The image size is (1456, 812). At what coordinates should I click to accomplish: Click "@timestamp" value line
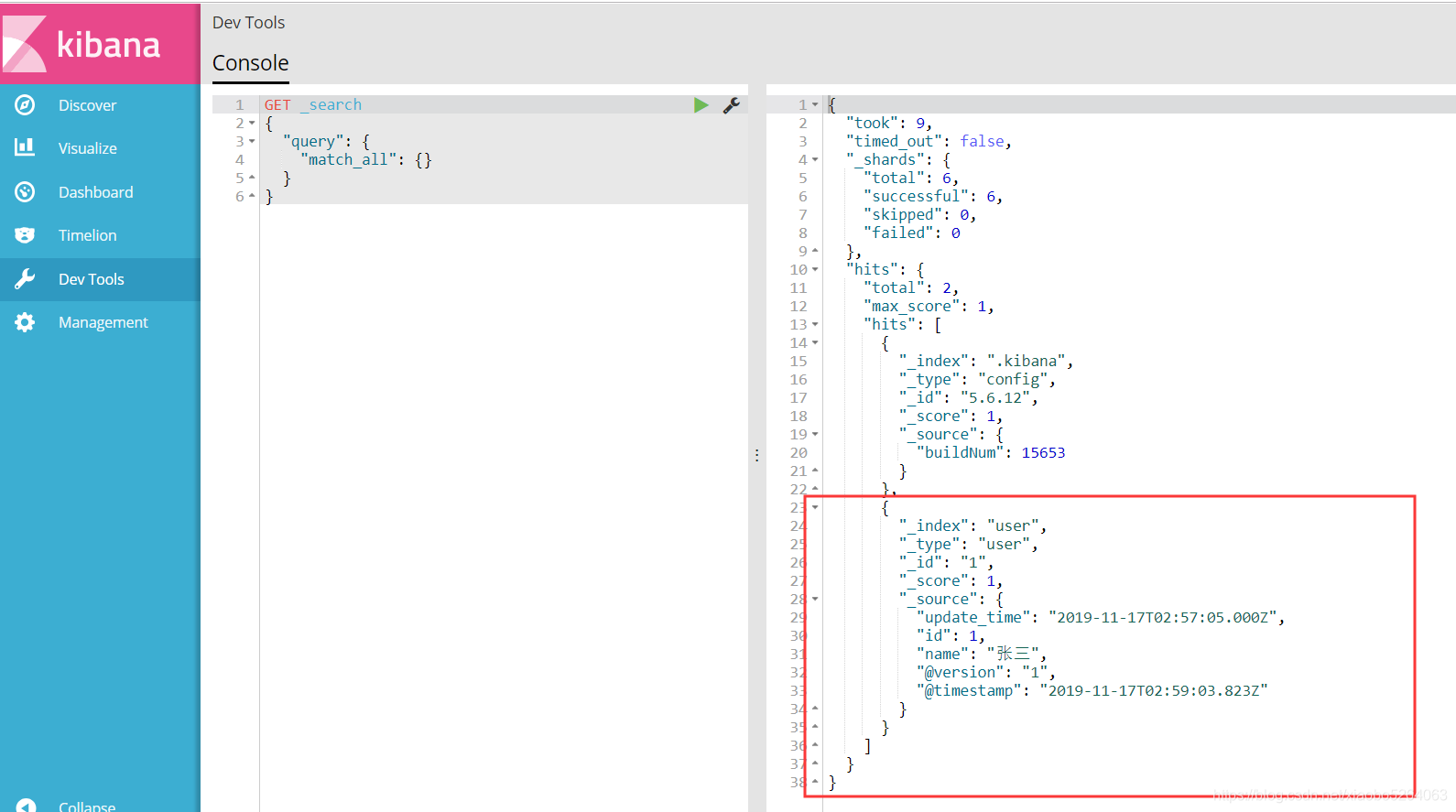1092,690
